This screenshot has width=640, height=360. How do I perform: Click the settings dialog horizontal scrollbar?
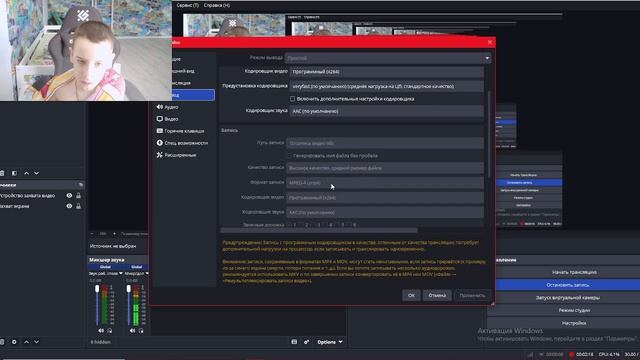click(319, 231)
